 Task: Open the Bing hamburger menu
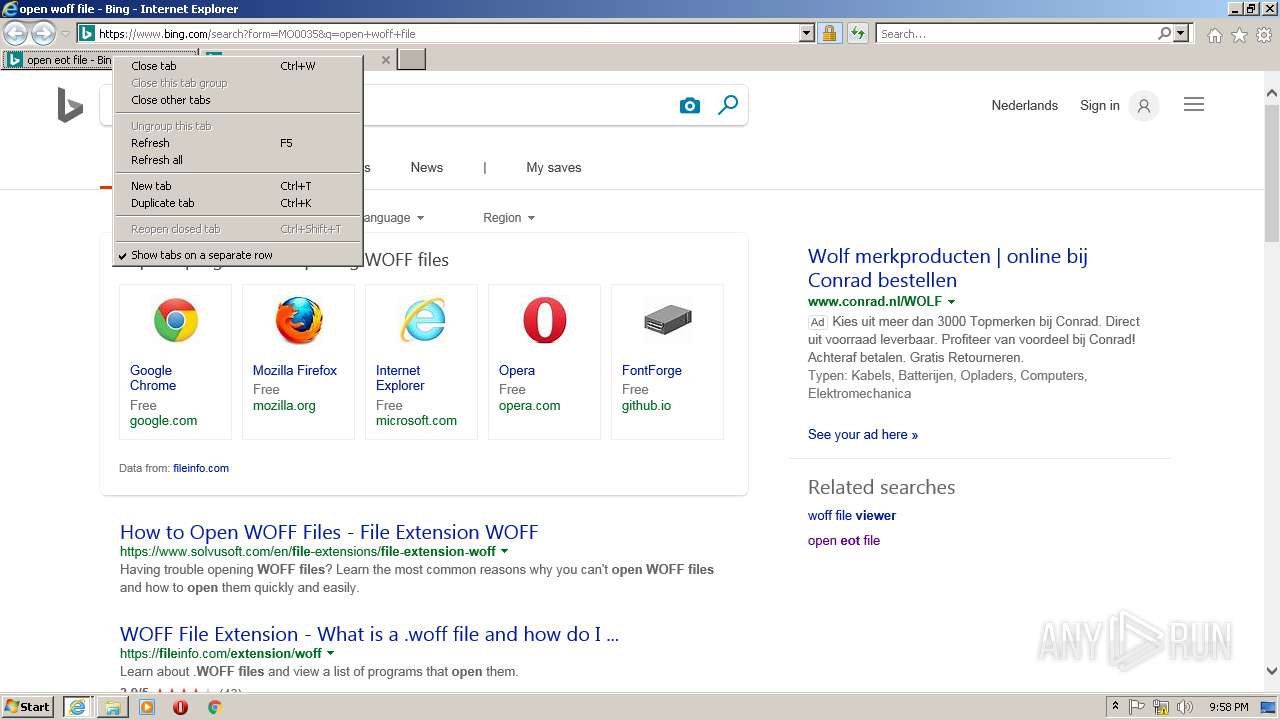click(1194, 104)
